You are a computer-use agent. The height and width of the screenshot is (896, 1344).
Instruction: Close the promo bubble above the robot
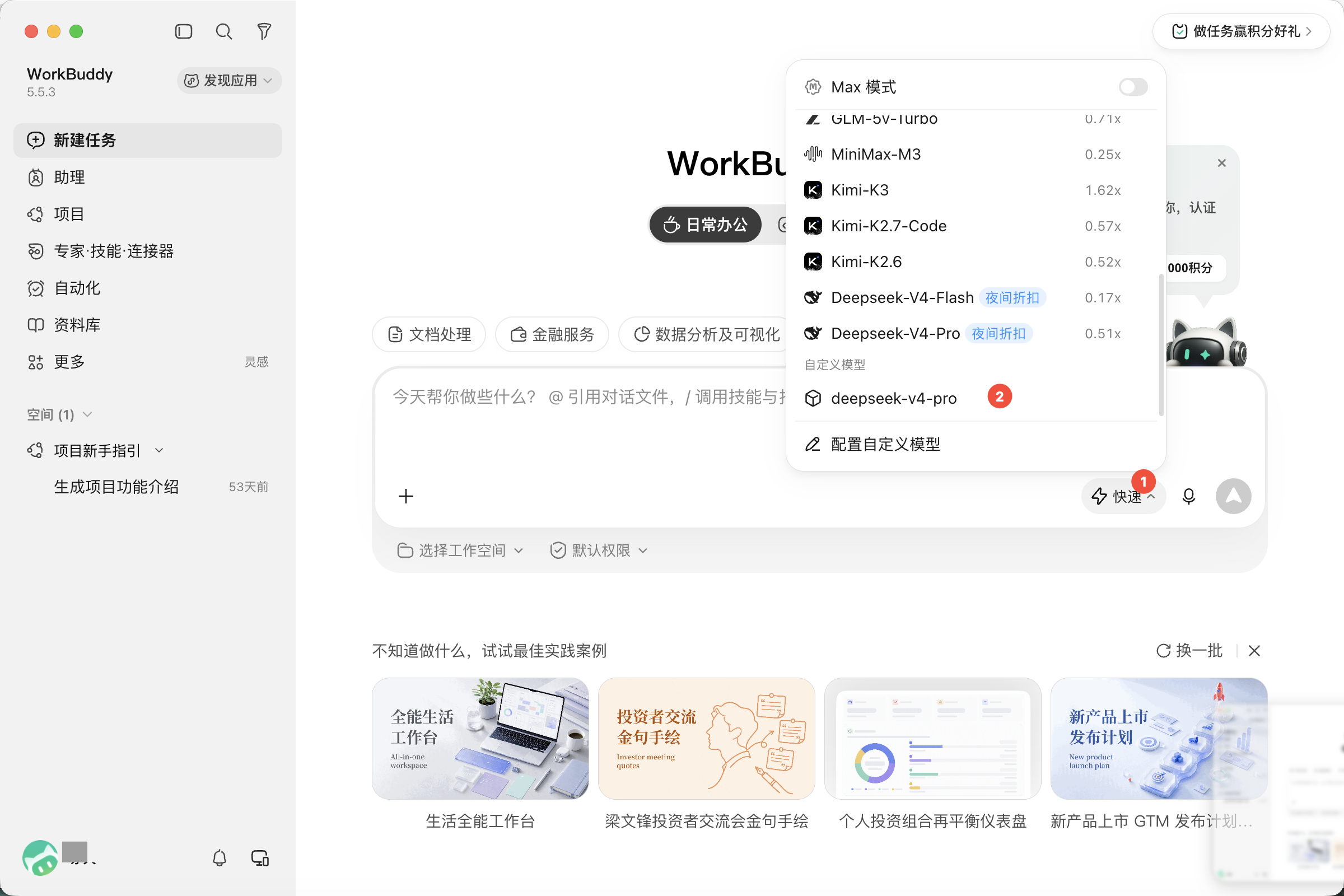point(1222,163)
